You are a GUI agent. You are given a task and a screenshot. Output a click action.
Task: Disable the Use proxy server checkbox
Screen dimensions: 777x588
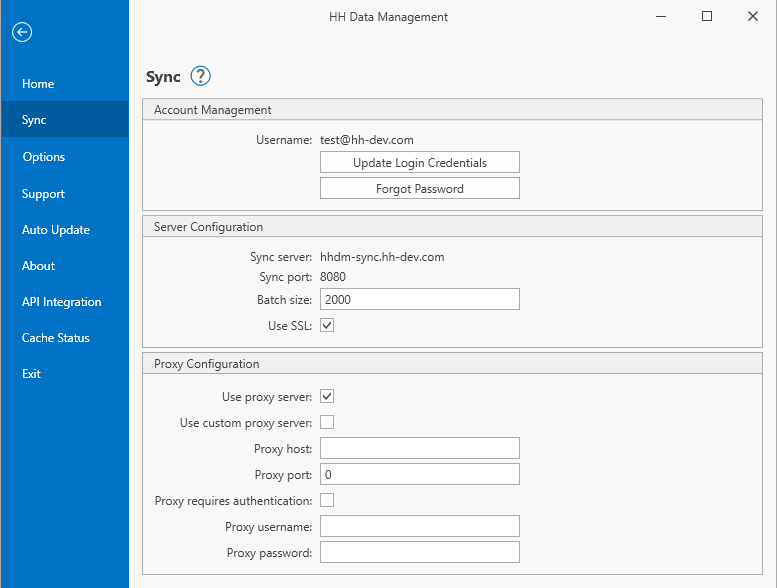[x=327, y=397]
